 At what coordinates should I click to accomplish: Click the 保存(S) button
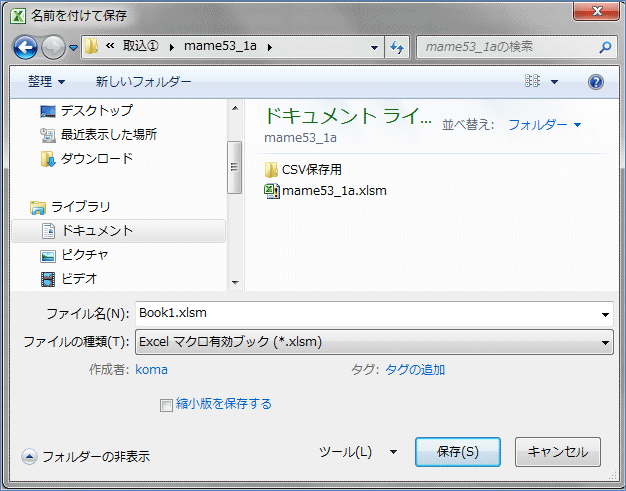coord(458,452)
